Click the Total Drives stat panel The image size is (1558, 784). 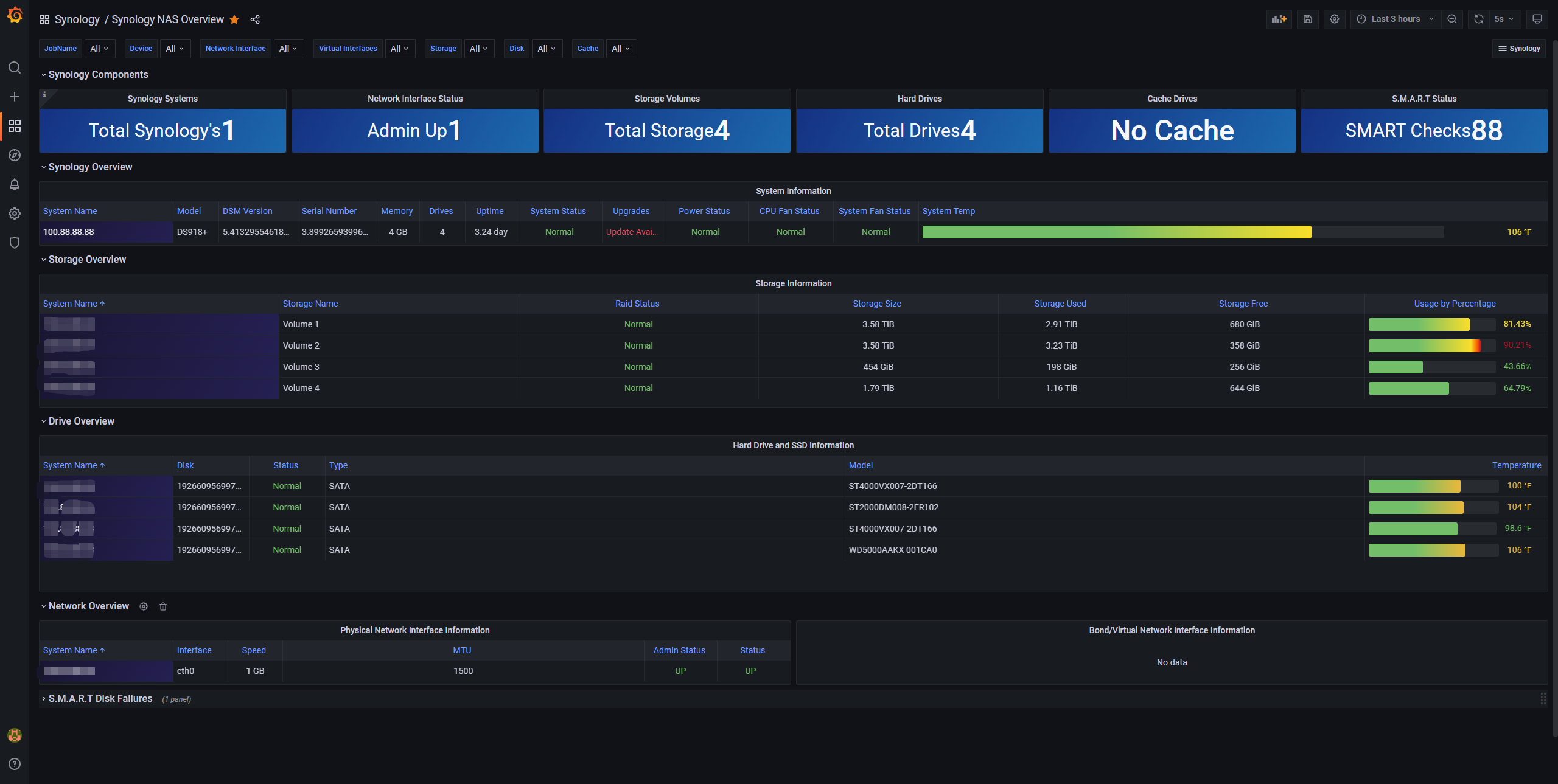[920, 130]
